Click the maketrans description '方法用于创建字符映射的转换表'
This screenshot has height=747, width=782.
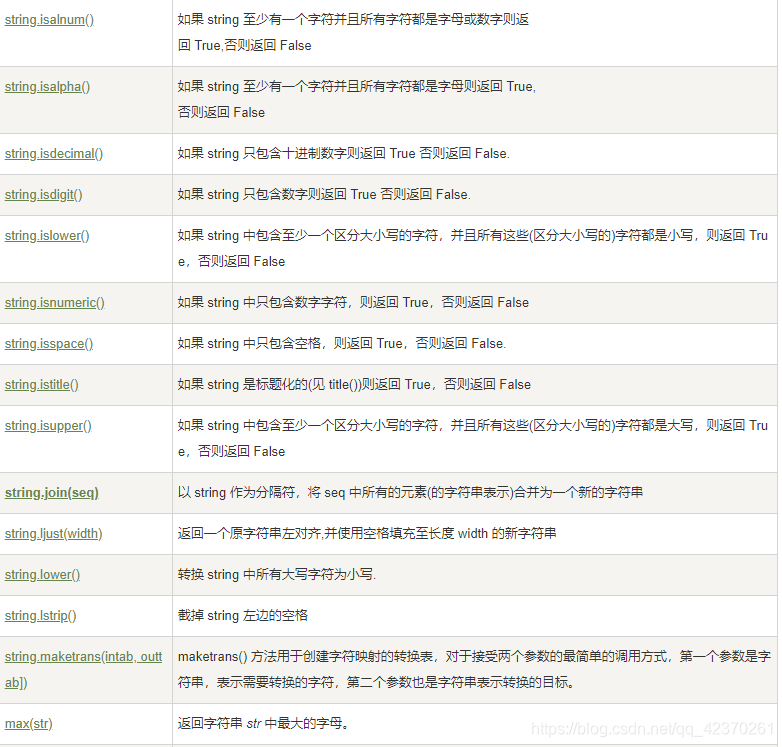(474, 670)
